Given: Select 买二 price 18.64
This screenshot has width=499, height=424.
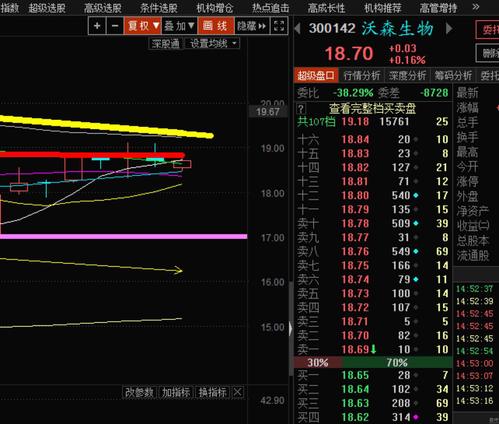Looking at the screenshot, I should tap(355, 389).
